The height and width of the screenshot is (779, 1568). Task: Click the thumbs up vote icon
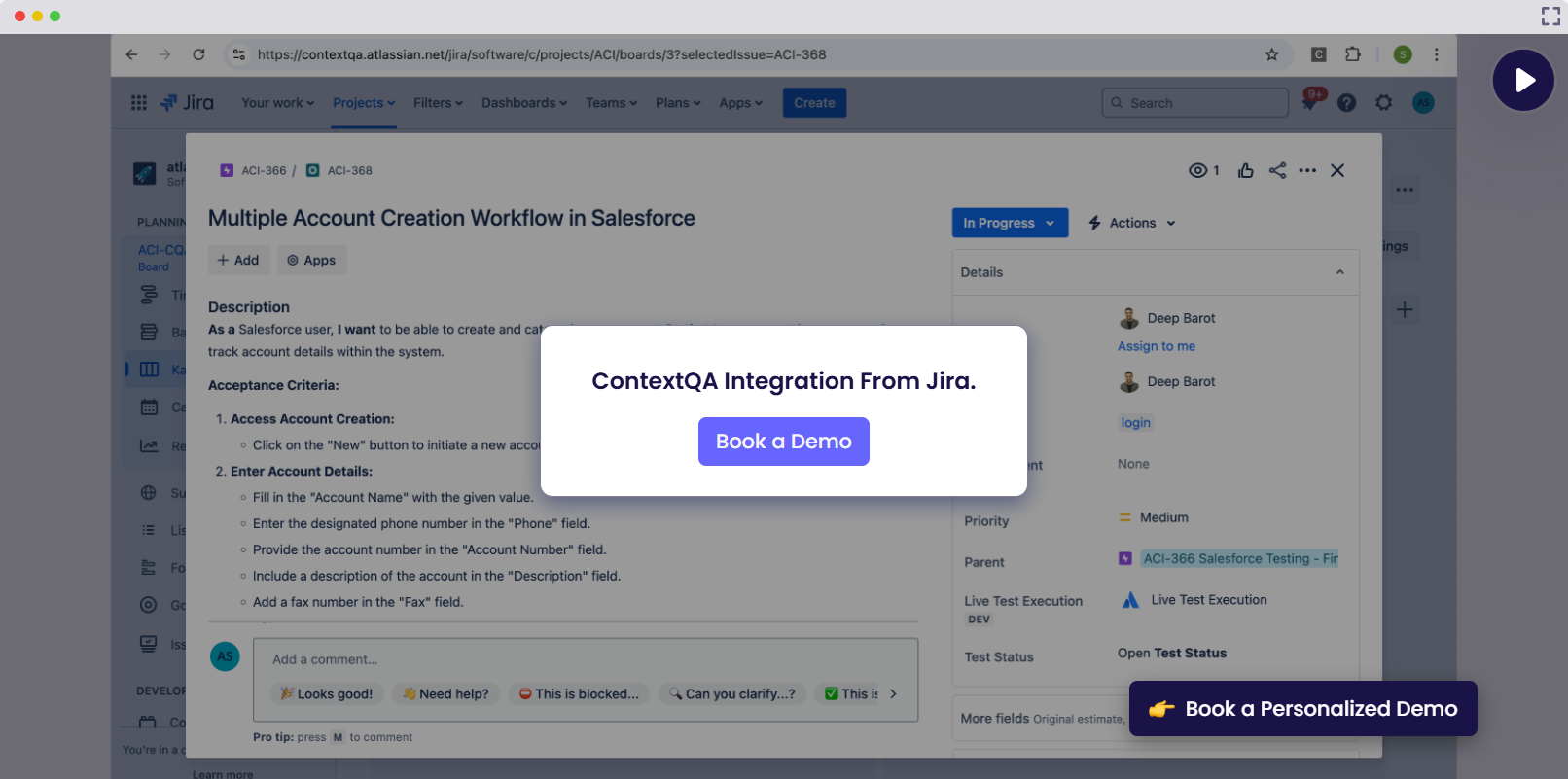tap(1245, 170)
